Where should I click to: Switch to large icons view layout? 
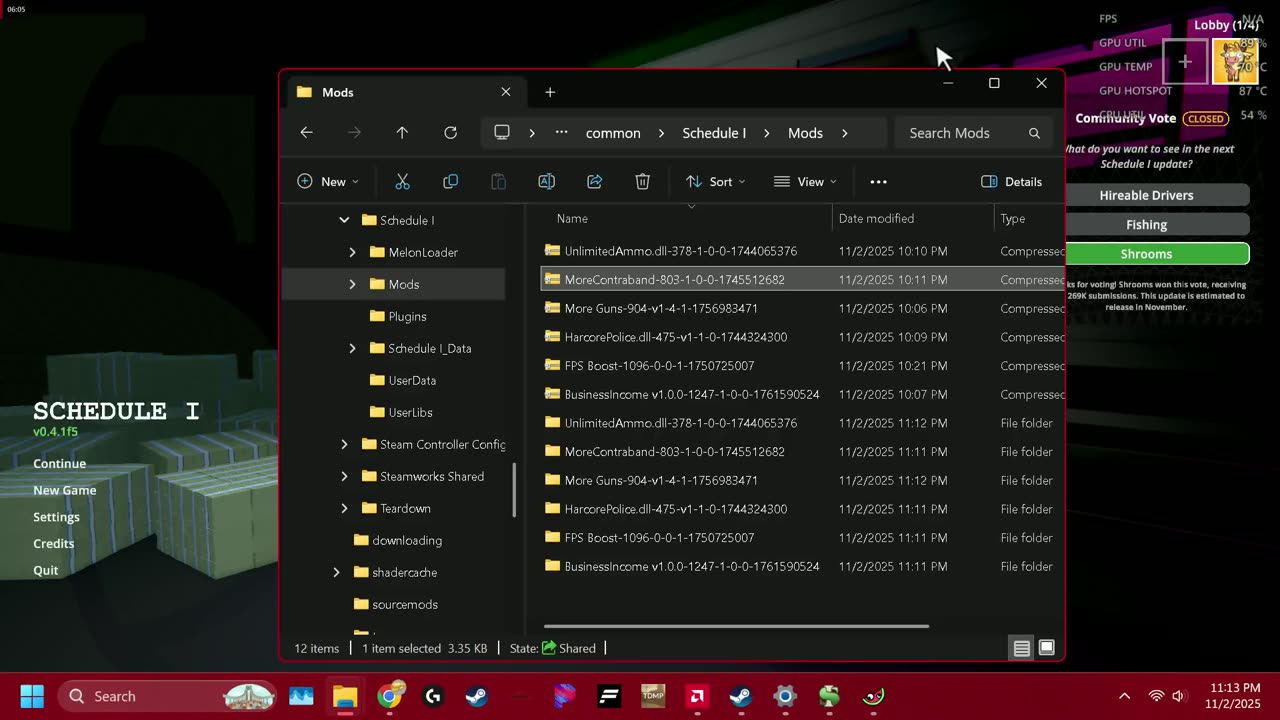pos(1046,648)
